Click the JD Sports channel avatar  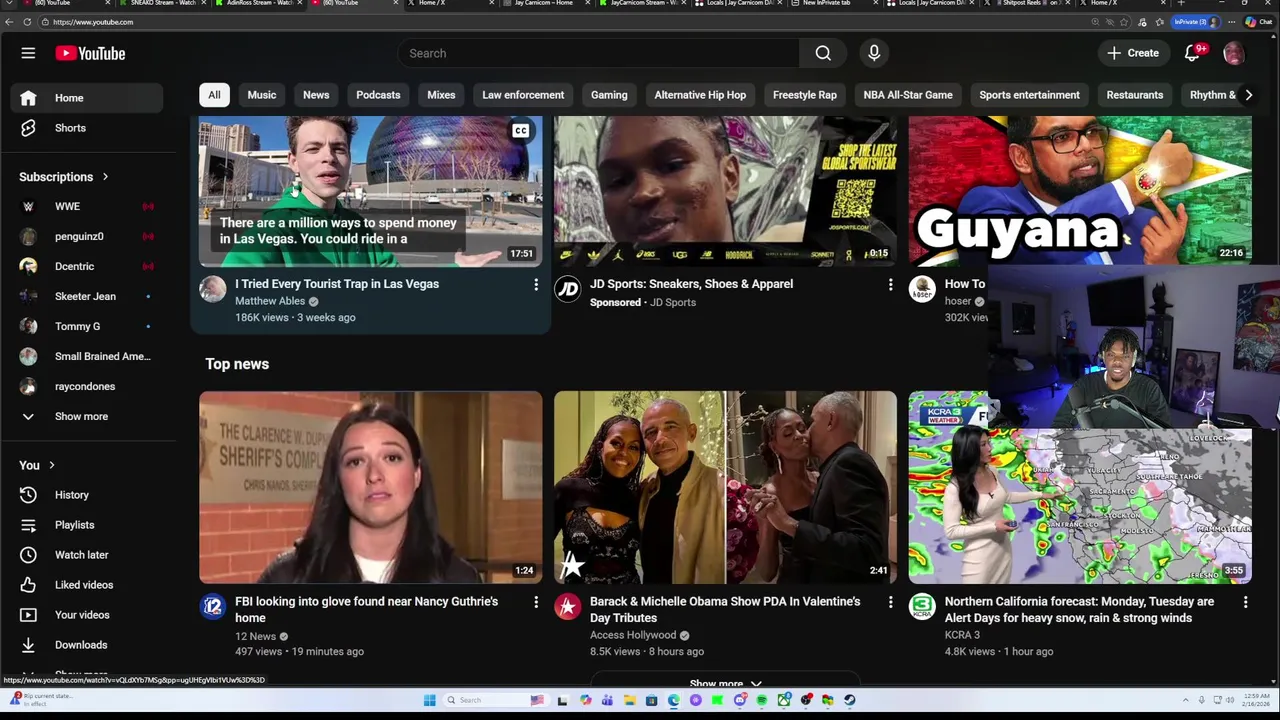567,289
